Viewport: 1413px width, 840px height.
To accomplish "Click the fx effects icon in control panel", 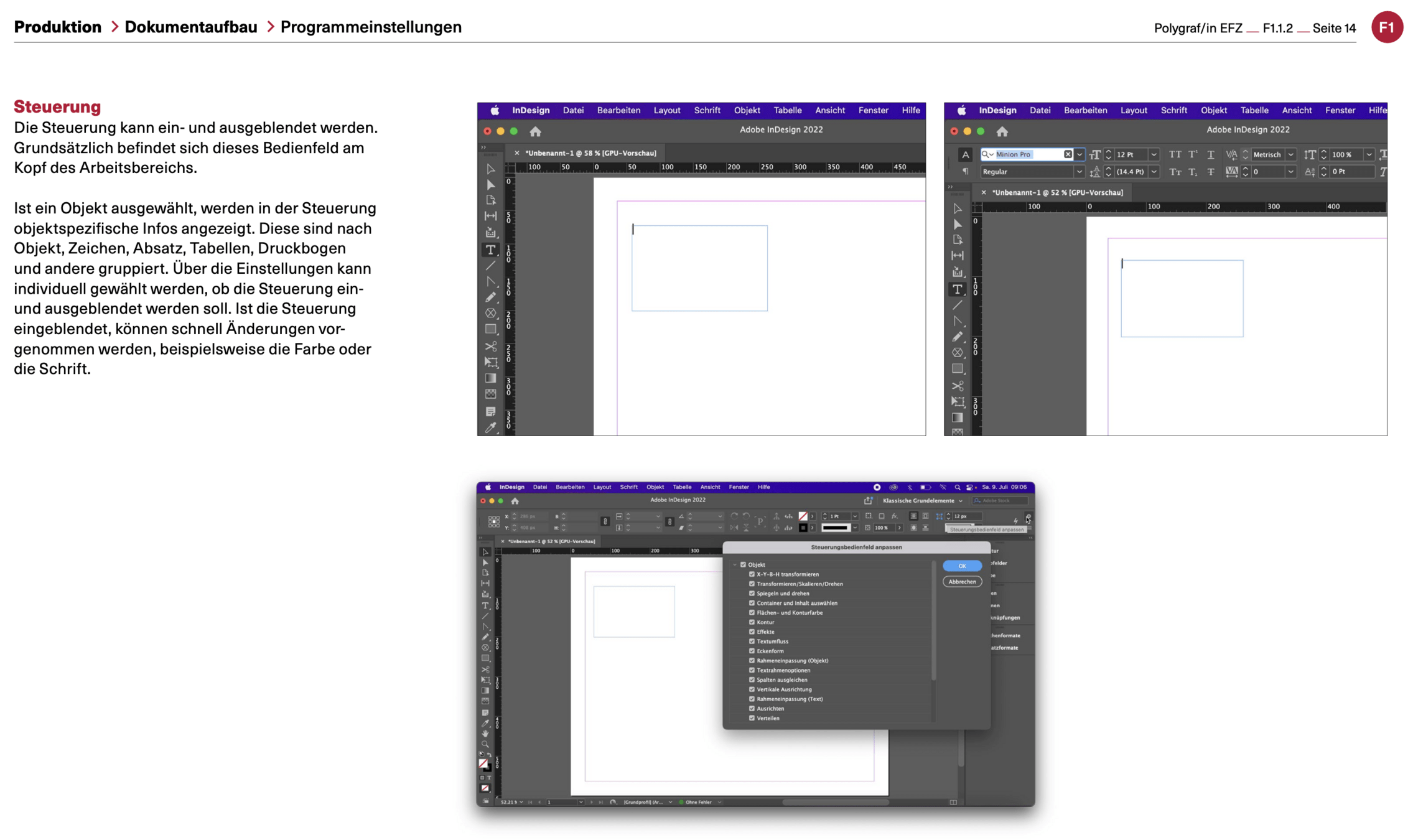I will pos(895,516).
